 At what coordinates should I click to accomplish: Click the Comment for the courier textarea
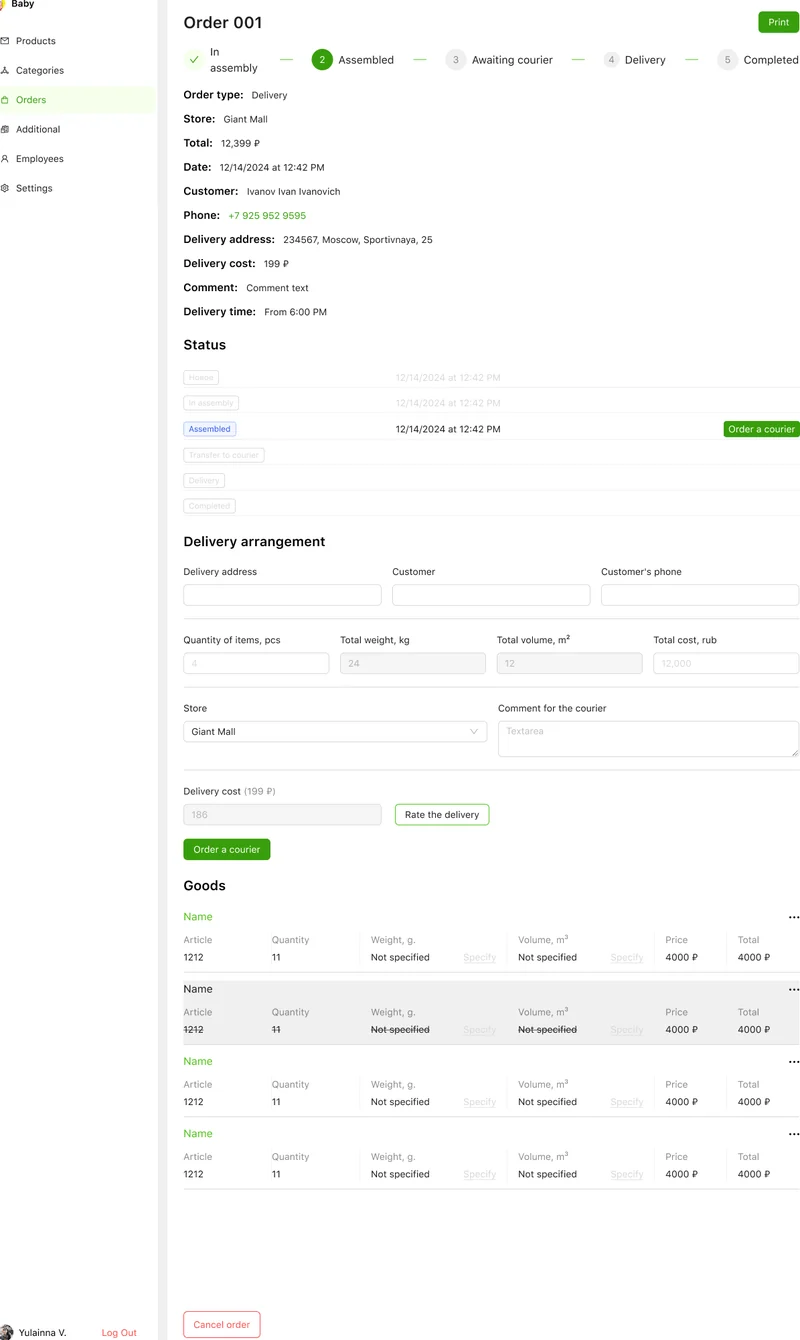point(648,739)
